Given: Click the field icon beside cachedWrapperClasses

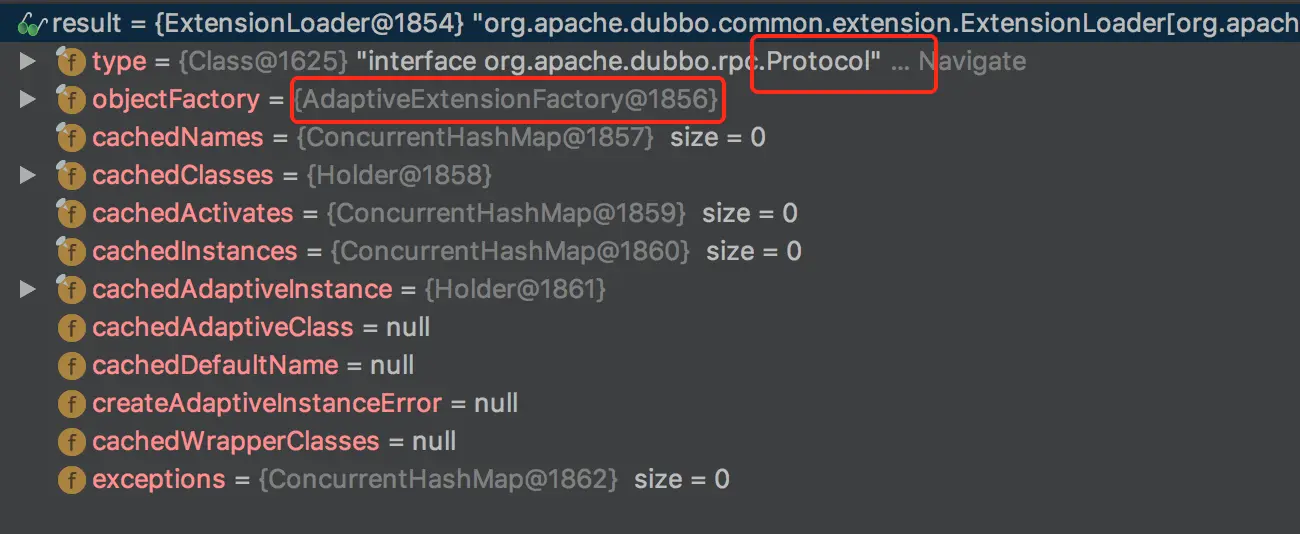Looking at the screenshot, I should [x=71, y=442].
